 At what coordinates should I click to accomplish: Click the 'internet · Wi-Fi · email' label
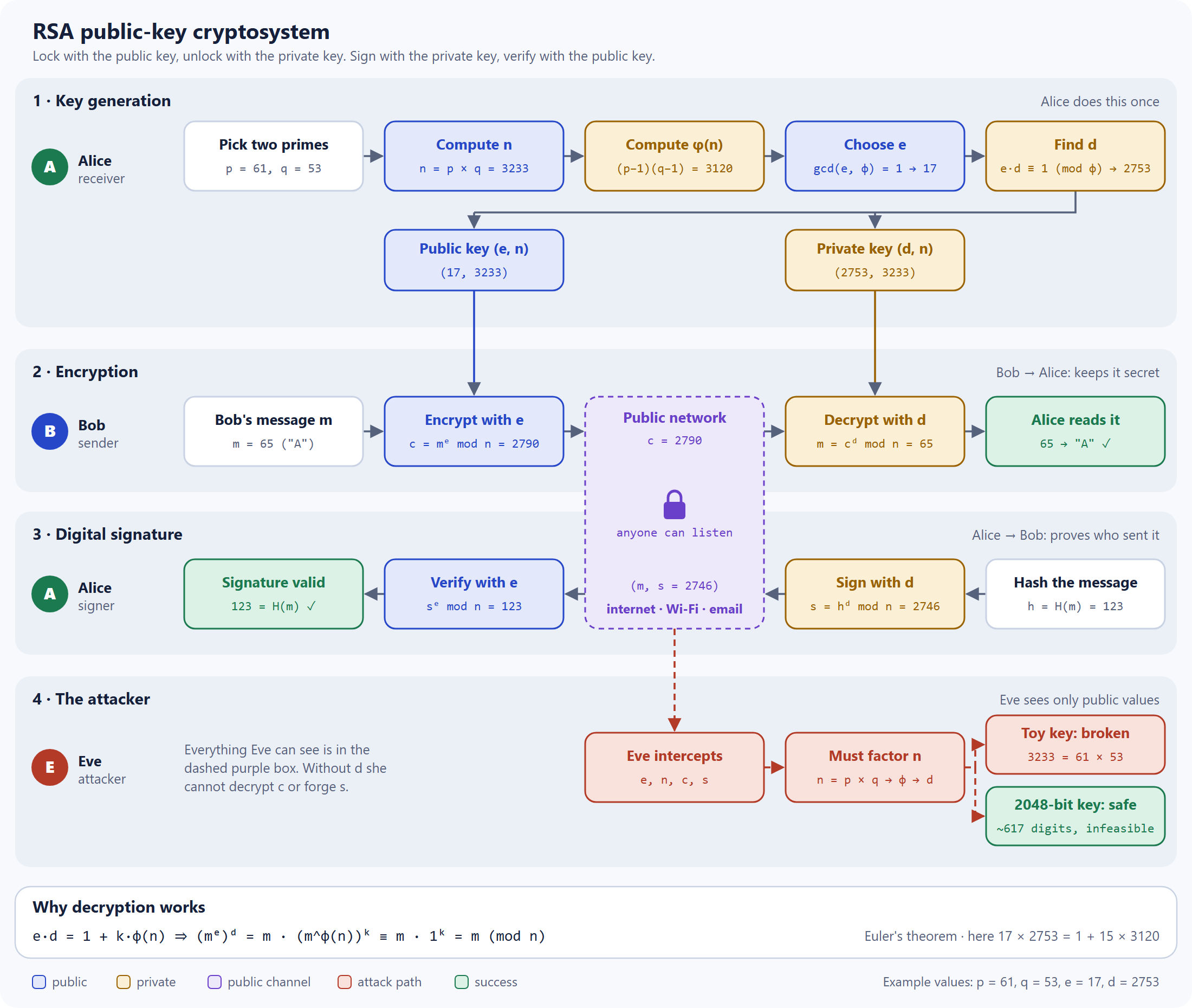675,609
